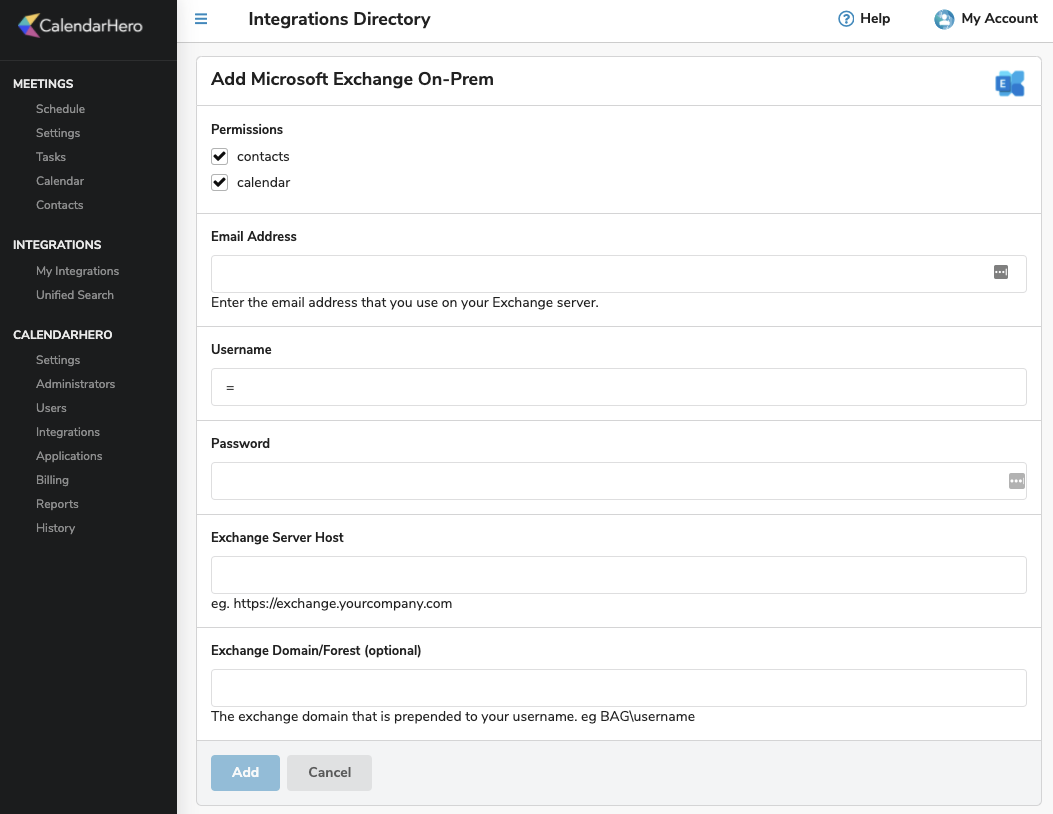This screenshot has width=1053, height=814.
Task: Click the Exchange Server Host input field
Action: [x=618, y=575]
